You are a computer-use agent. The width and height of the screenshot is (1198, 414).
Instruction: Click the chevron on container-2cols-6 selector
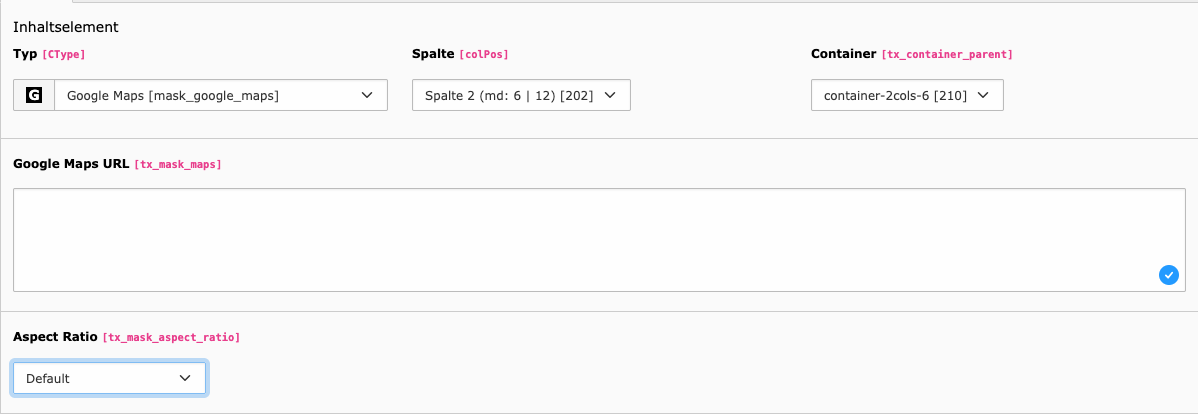pos(982,96)
